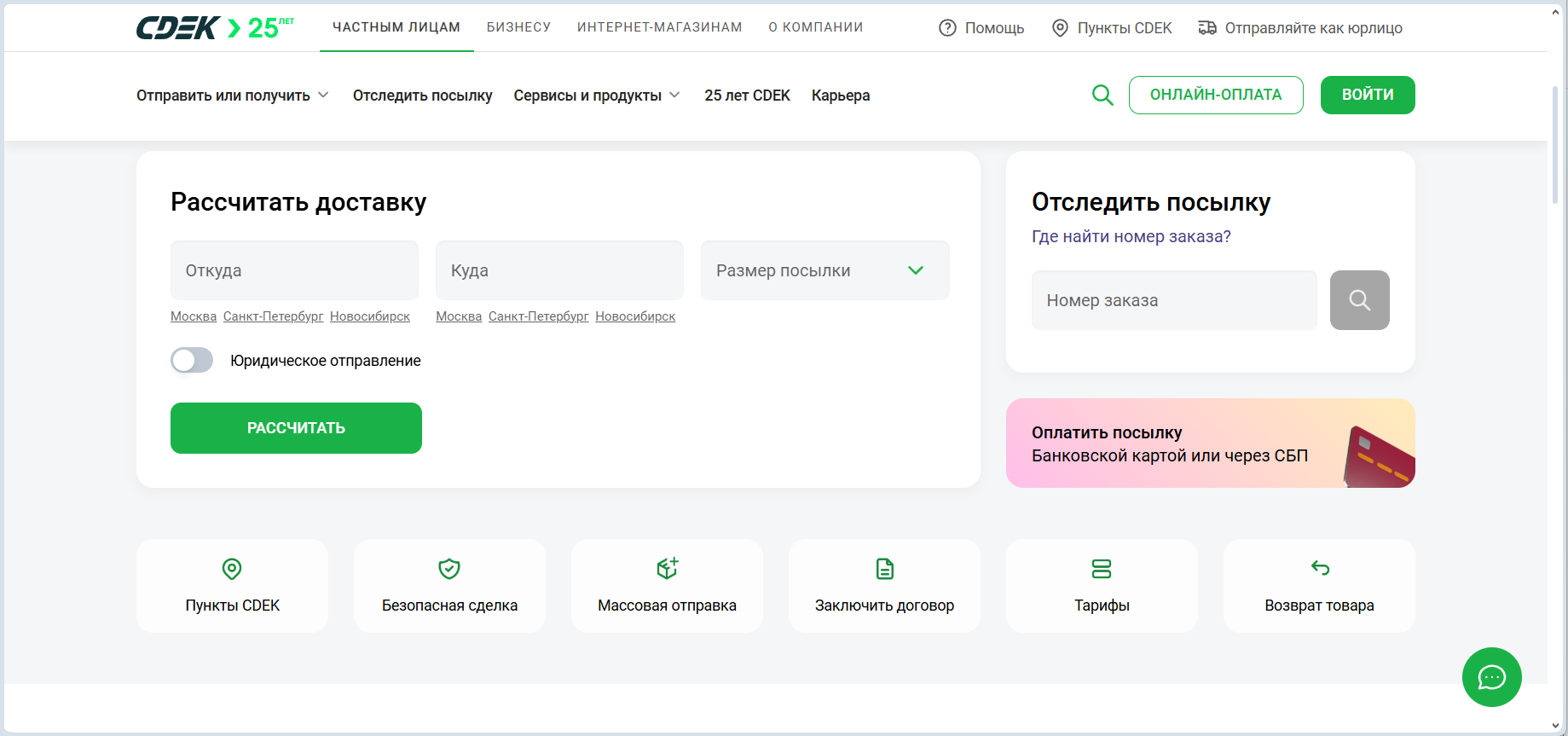Click Отправляйте как юрлицо link

[1314, 28]
